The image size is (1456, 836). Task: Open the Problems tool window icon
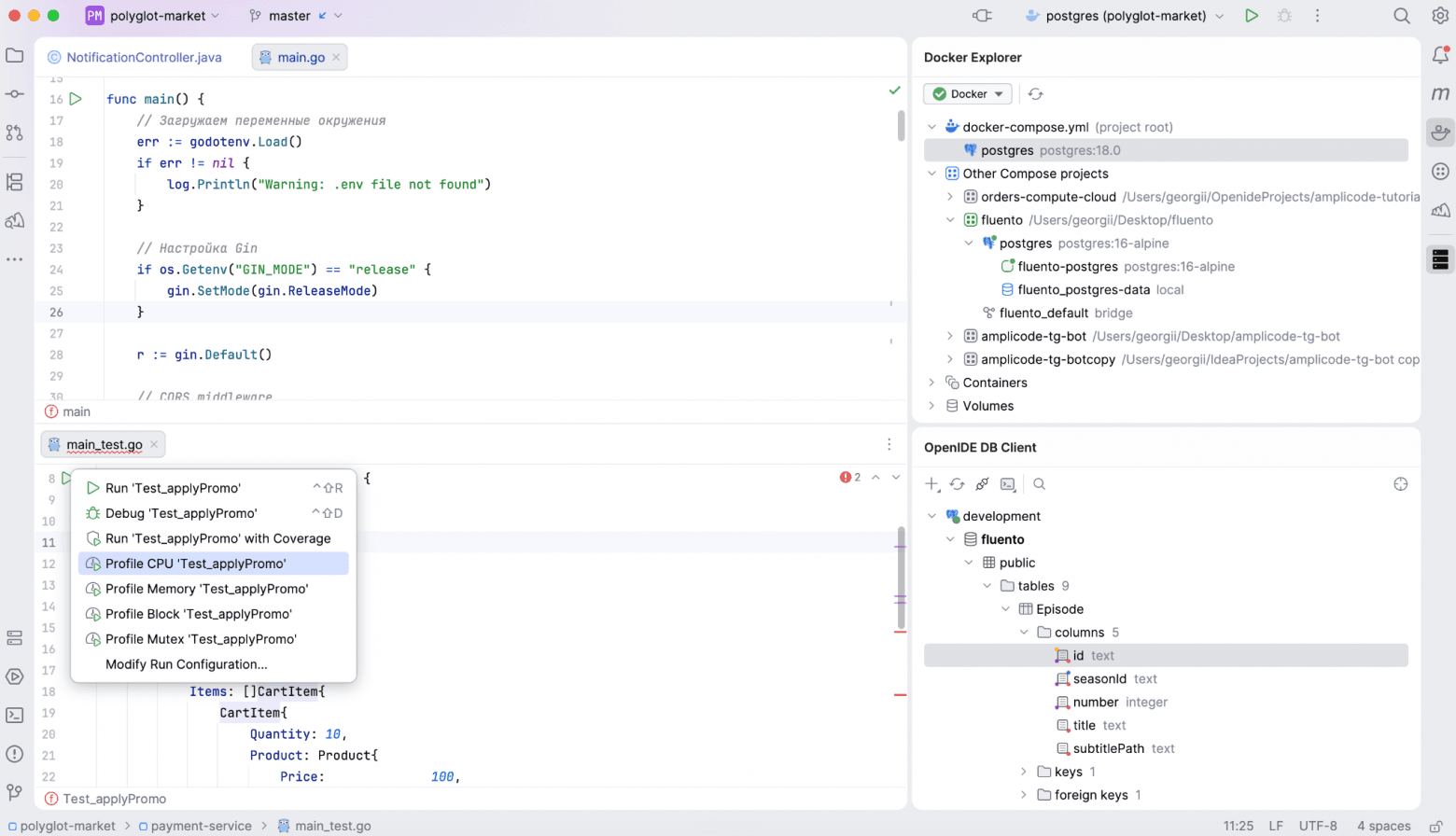(15, 754)
